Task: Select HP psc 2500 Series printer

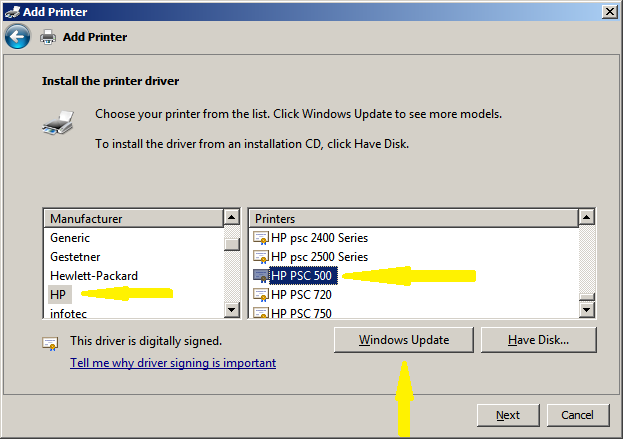Action: [319, 257]
